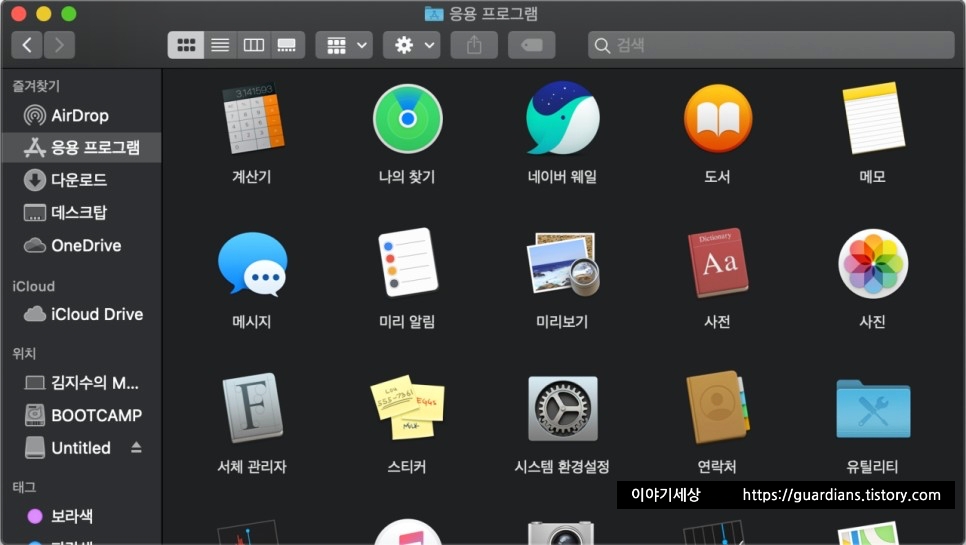Switch to icon view
The image size is (966, 545).
186,45
